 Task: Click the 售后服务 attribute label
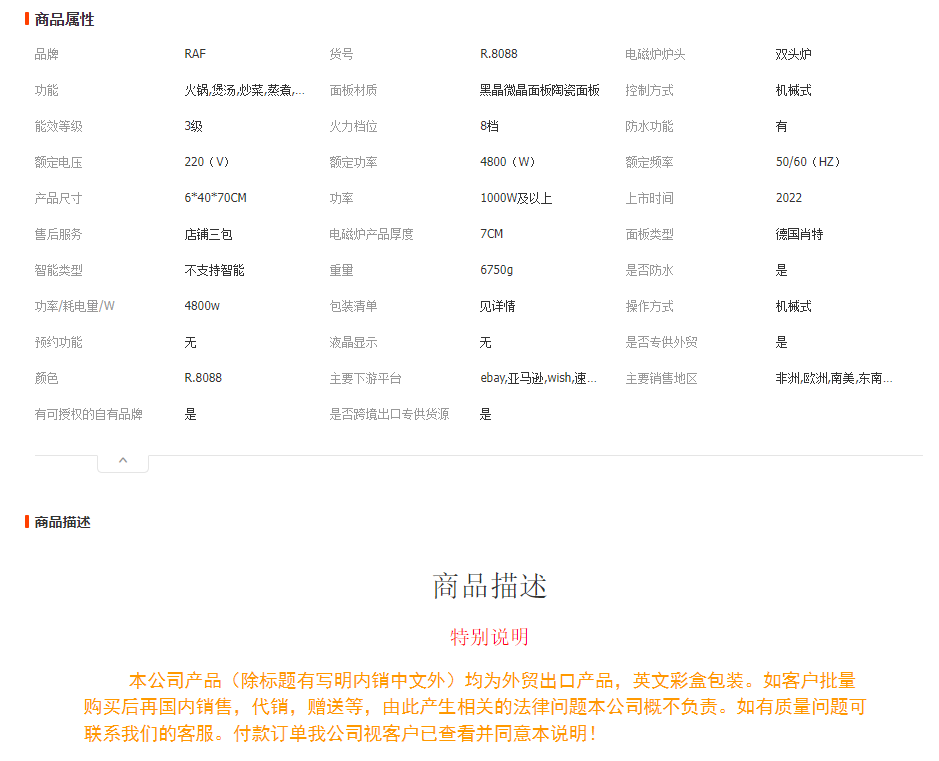click(59, 234)
